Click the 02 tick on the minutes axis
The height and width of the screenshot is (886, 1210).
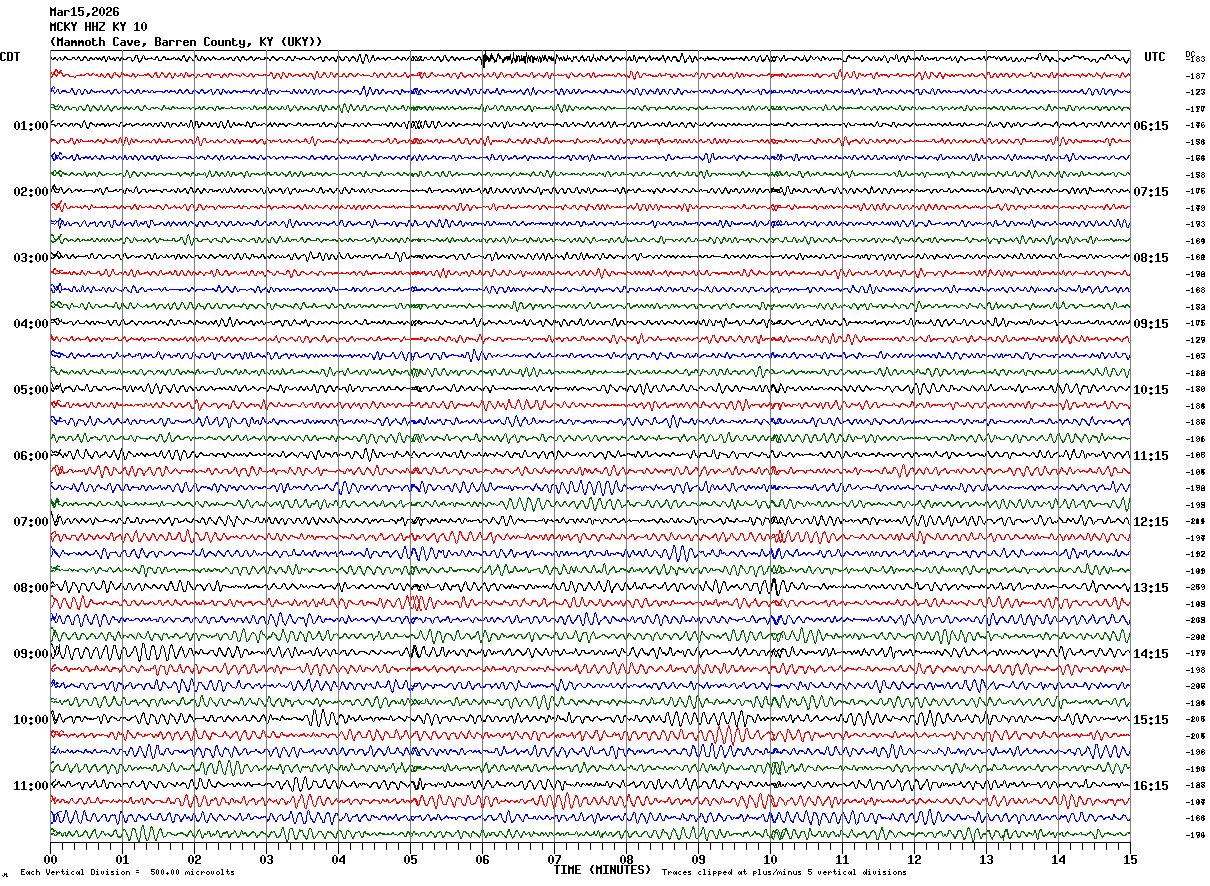(194, 859)
